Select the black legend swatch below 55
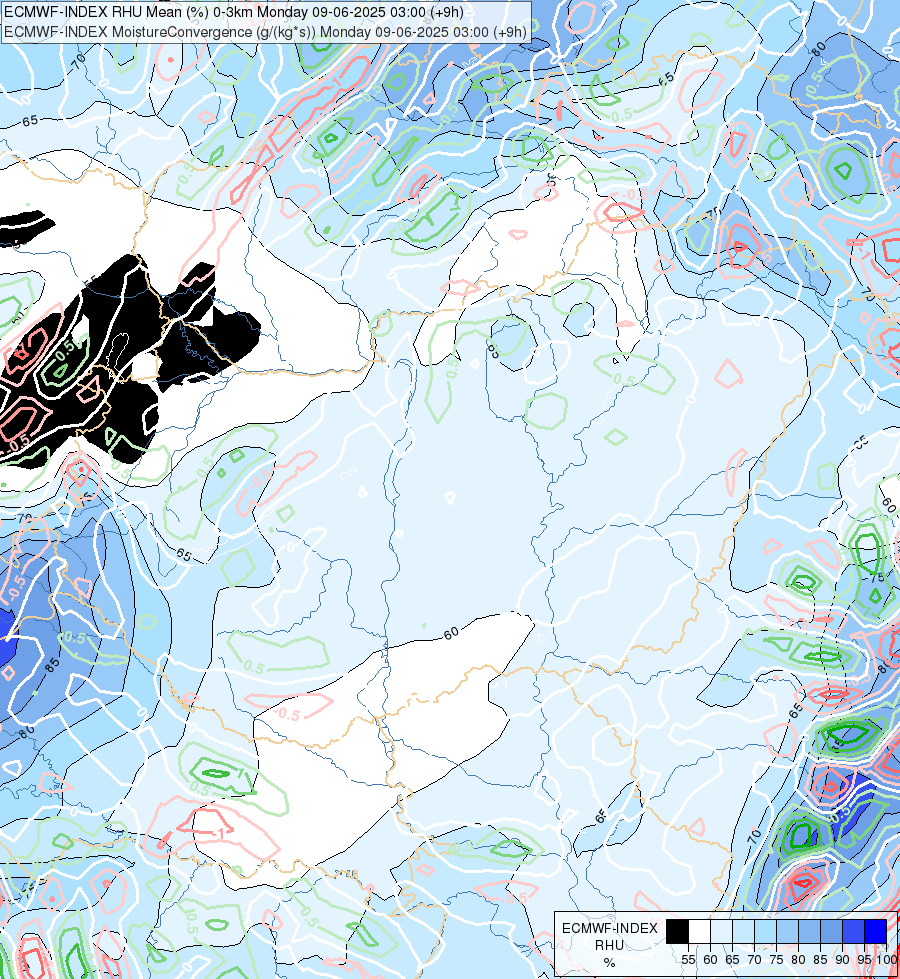 677,931
